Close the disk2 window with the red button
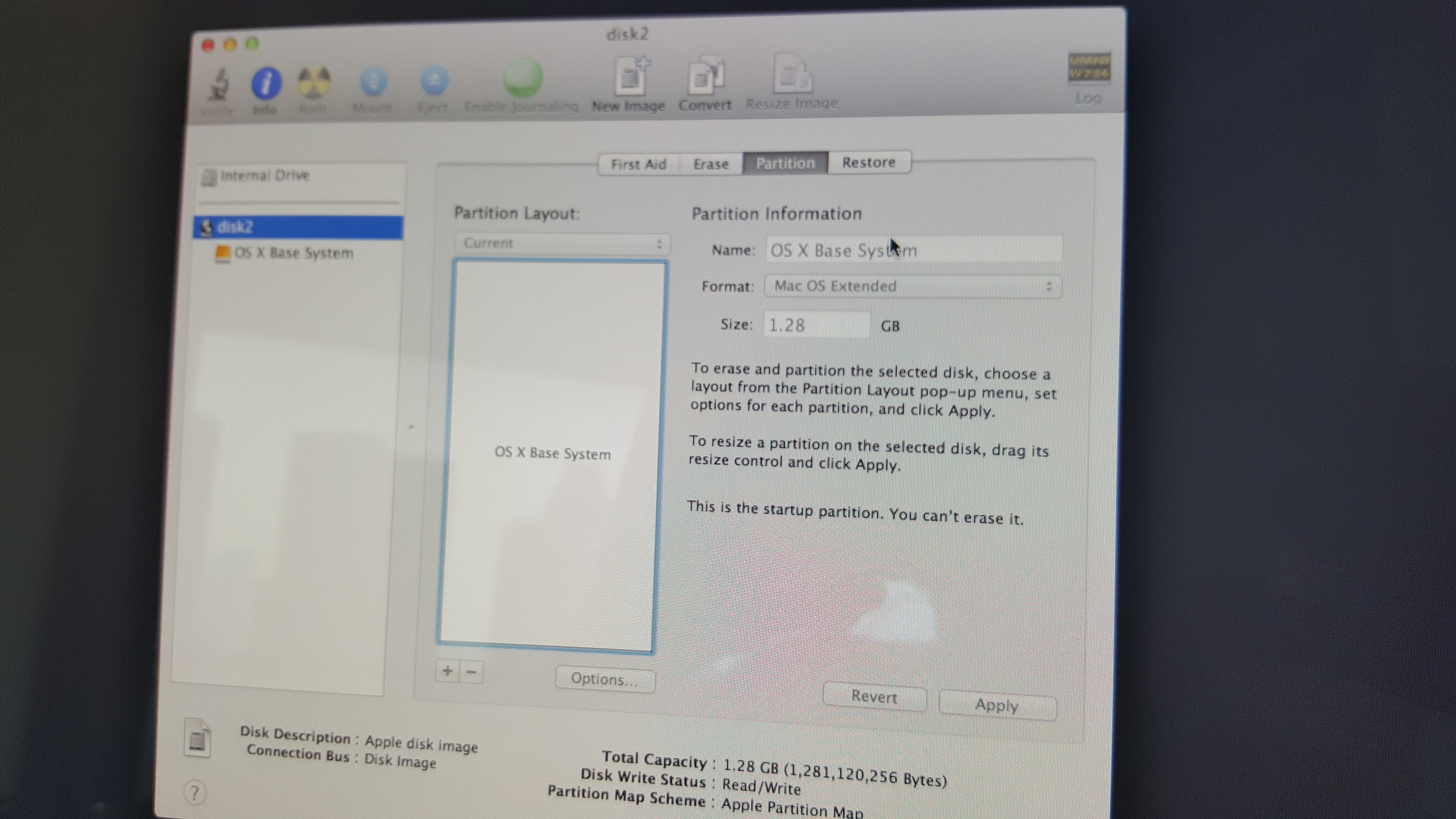The height and width of the screenshot is (819, 1456). coord(208,45)
